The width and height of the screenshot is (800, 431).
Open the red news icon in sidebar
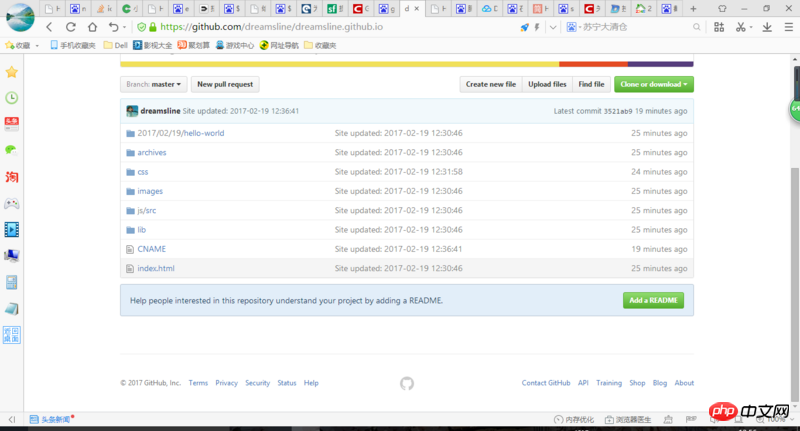coord(11,124)
